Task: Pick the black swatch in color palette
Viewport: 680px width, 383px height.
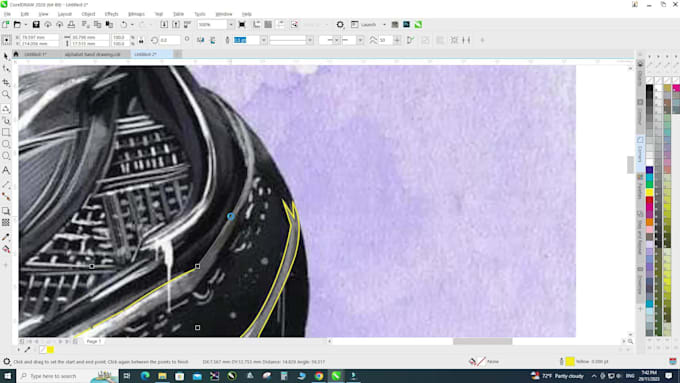Action: pyautogui.click(x=649, y=89)
